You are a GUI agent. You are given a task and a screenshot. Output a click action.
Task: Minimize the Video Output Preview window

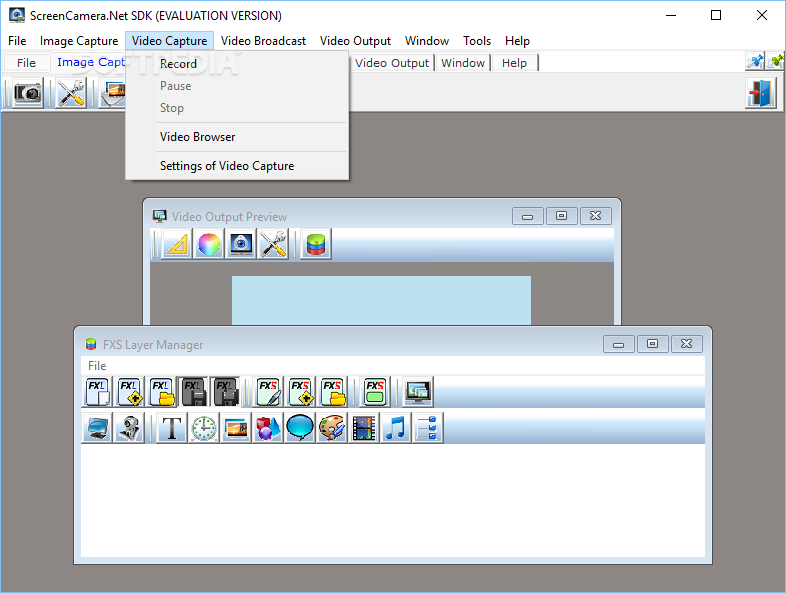click(527, 216)
